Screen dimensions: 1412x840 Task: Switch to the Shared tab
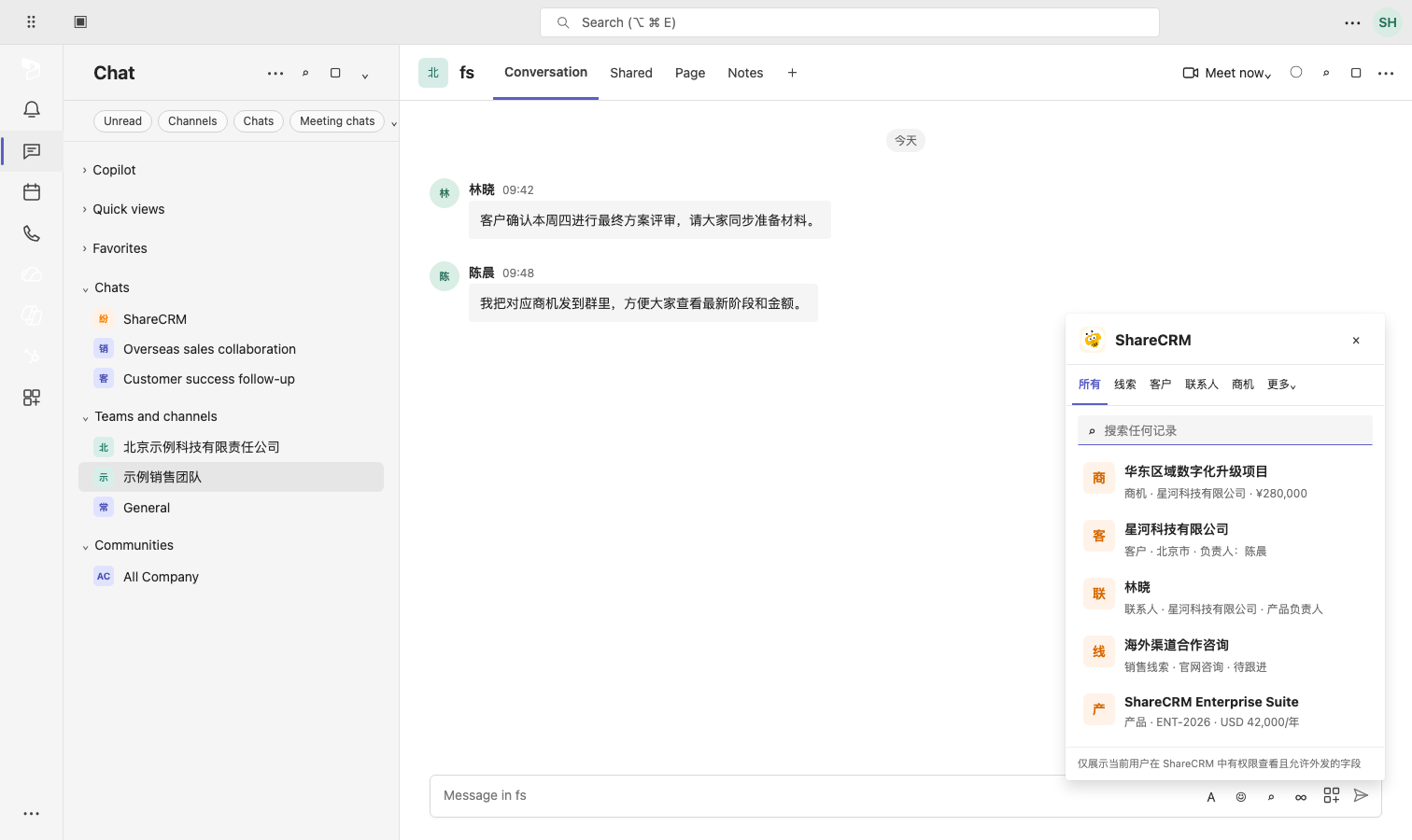631,73
